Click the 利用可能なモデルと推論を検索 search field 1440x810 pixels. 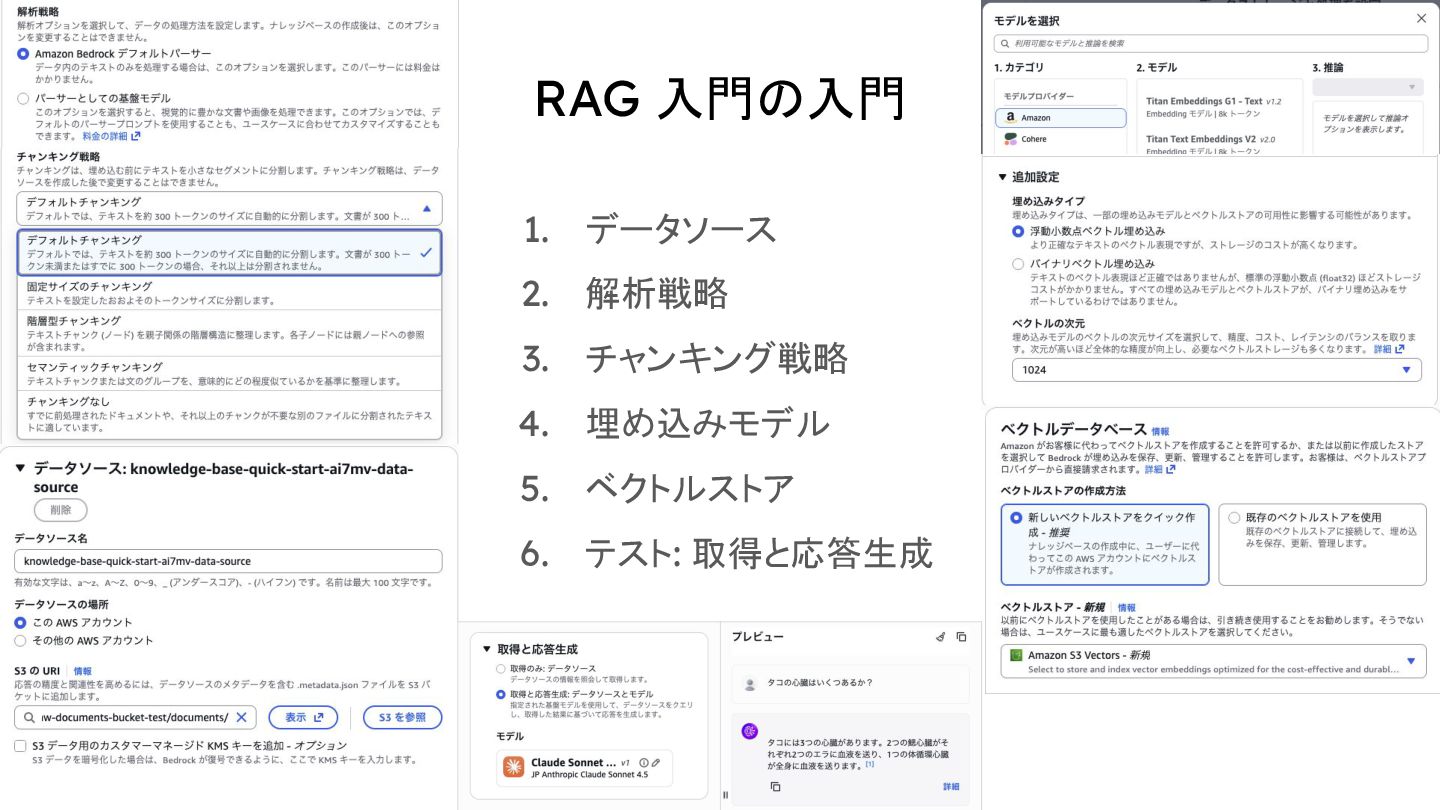click(1211, 43)
